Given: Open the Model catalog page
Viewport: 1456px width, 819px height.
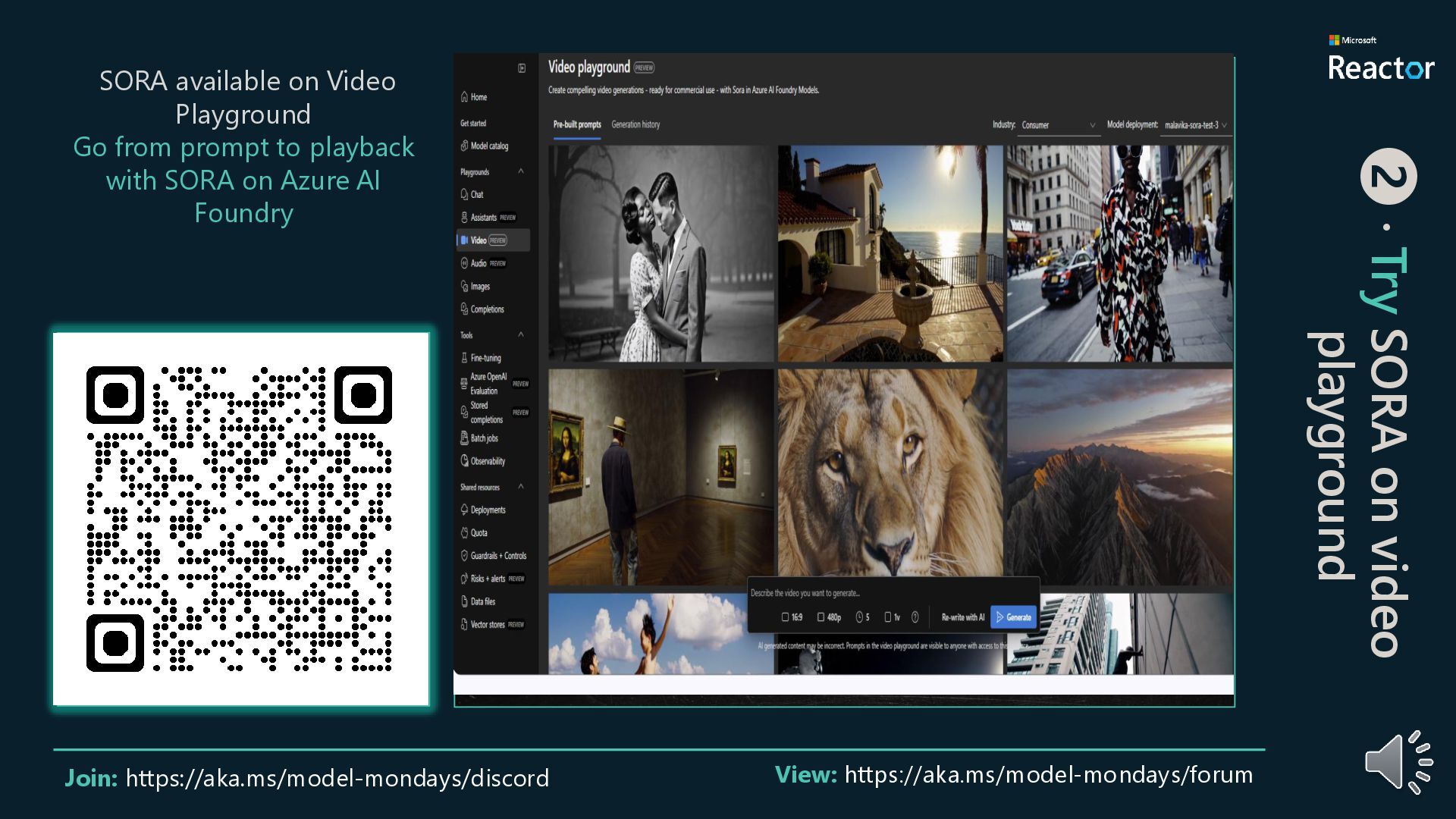Looking at the screenshot, I should [485, 146].
